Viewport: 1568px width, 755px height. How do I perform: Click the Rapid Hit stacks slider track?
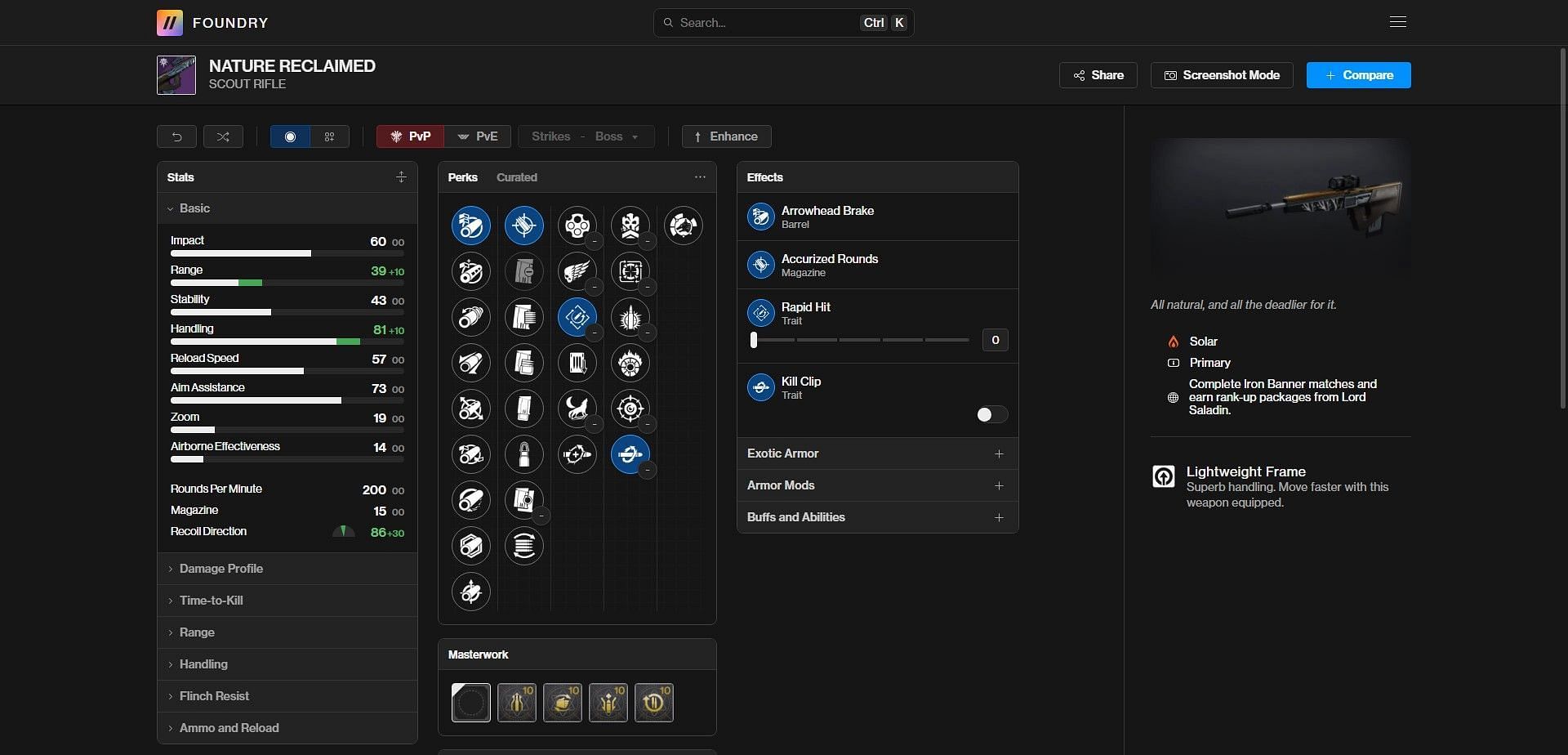point(861,340)
